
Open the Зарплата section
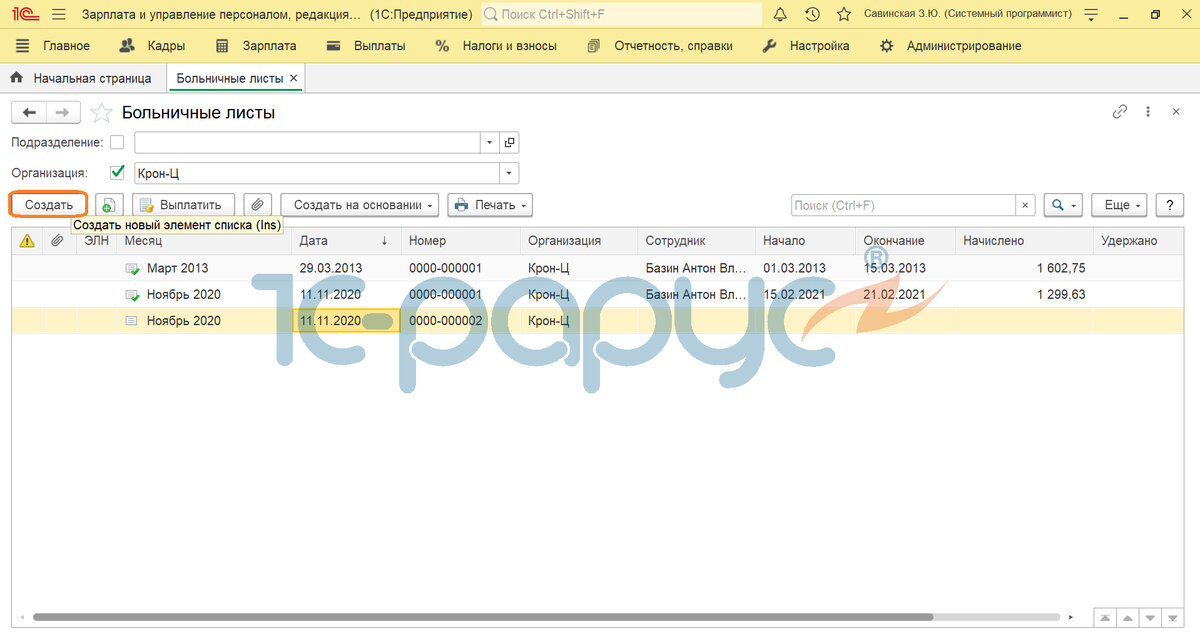pos(256,46)
